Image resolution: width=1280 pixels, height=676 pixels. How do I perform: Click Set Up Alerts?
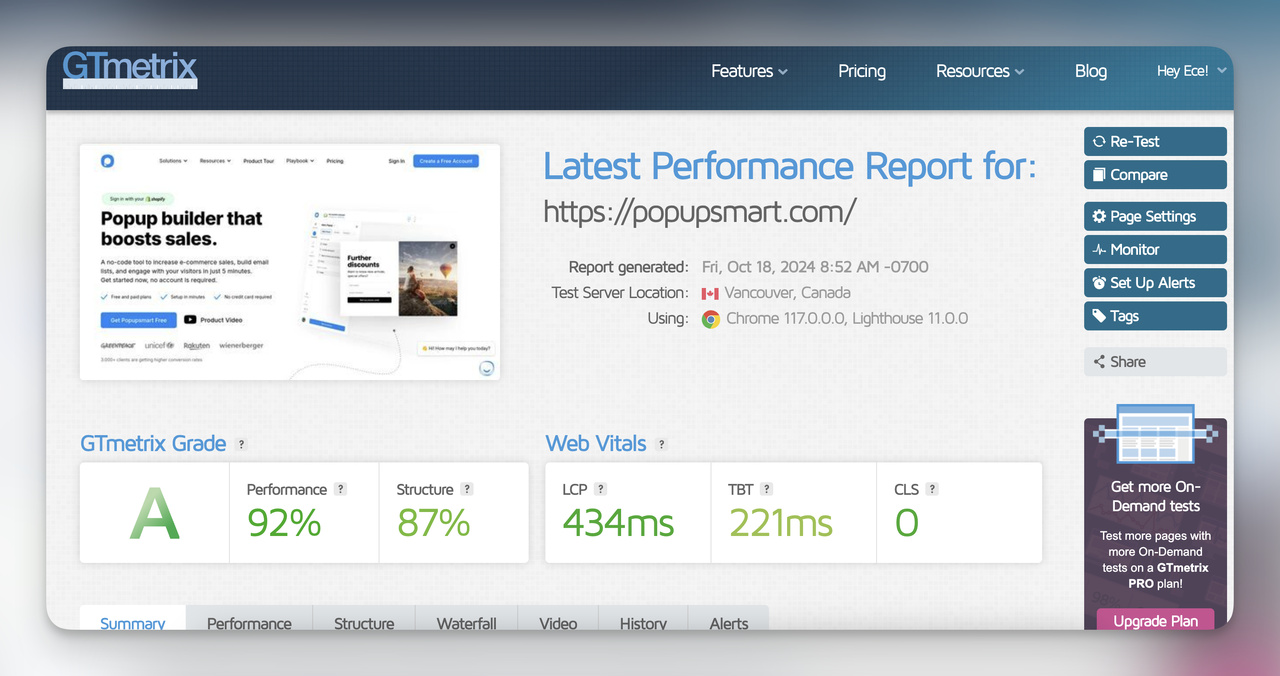pyautogui.click(x=1155, y=282)
